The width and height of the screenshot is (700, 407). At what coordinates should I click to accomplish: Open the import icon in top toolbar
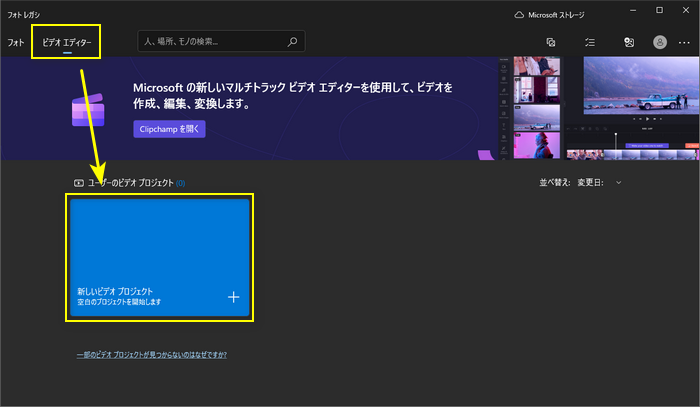[551, 42]
